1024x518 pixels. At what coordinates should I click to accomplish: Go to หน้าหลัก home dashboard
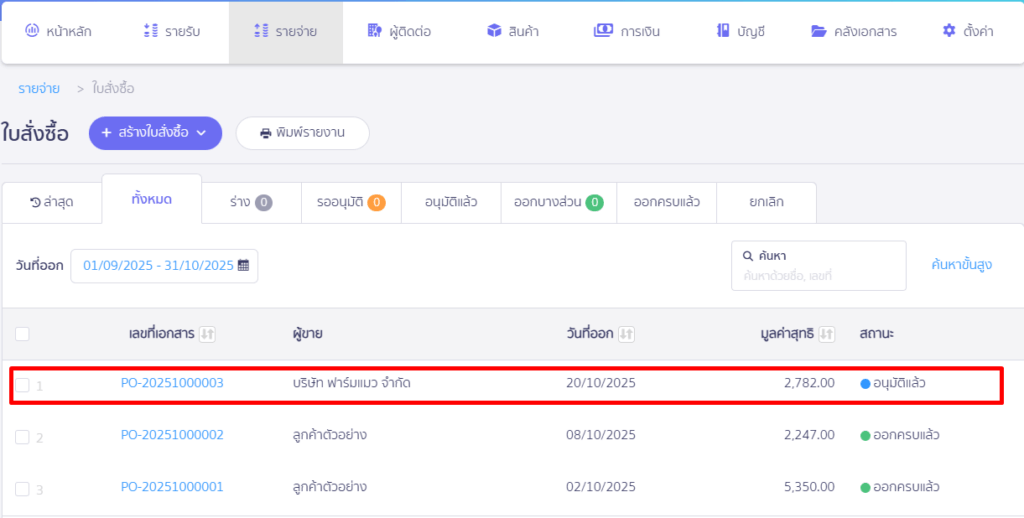point(58,31)
